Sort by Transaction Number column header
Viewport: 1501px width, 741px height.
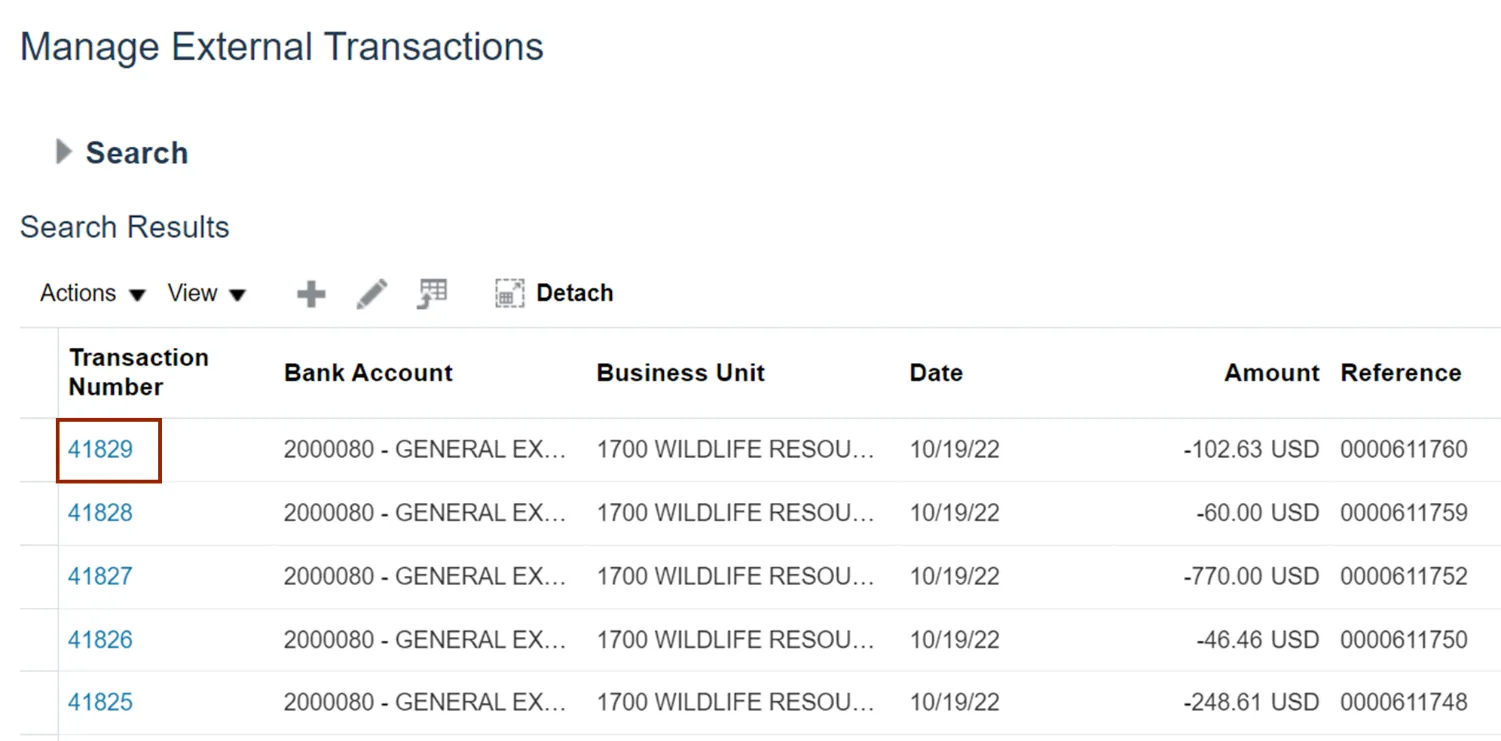[x=138, y=372]
